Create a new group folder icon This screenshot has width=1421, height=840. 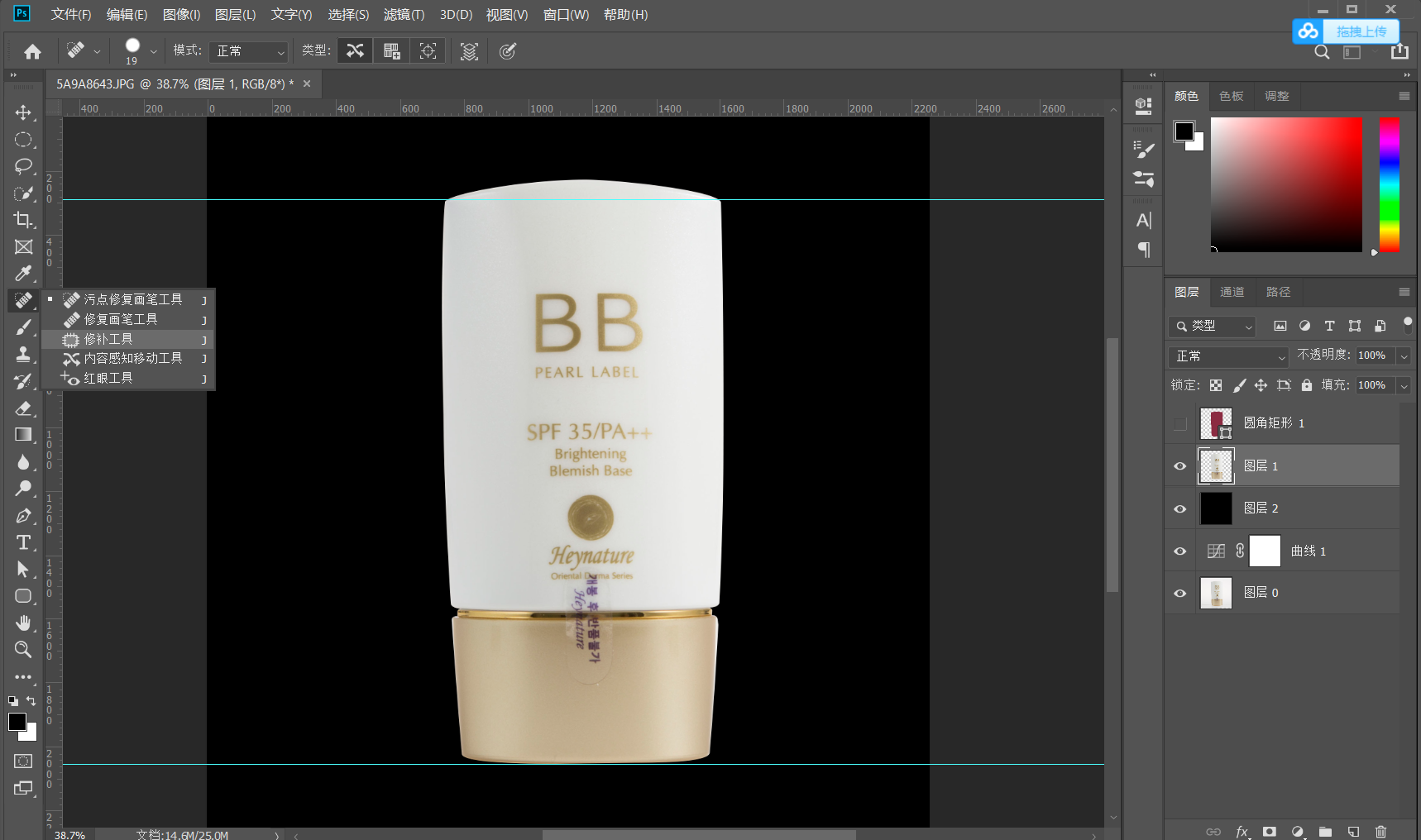(1325, 832)
